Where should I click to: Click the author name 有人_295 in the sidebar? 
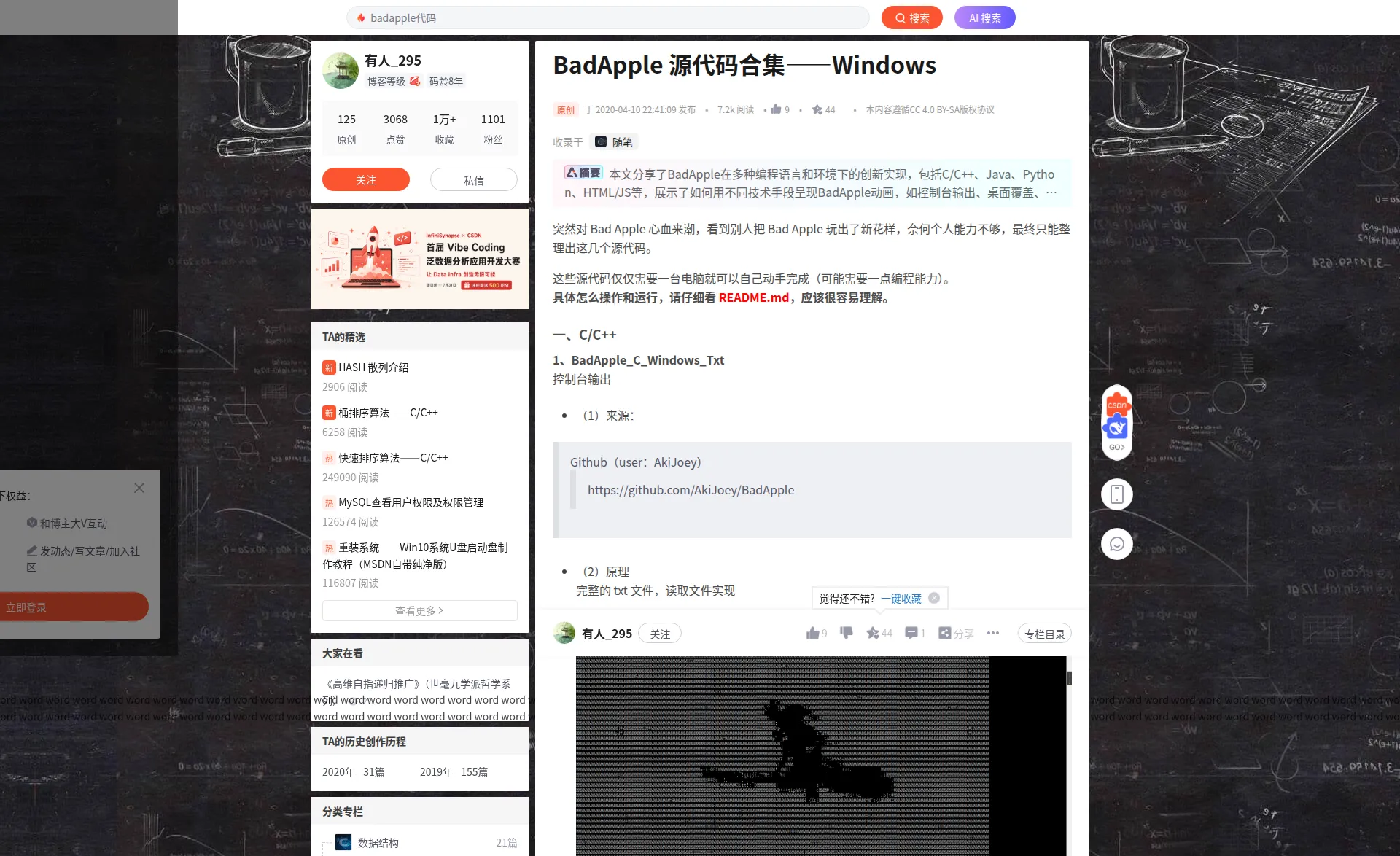(393, 61)
